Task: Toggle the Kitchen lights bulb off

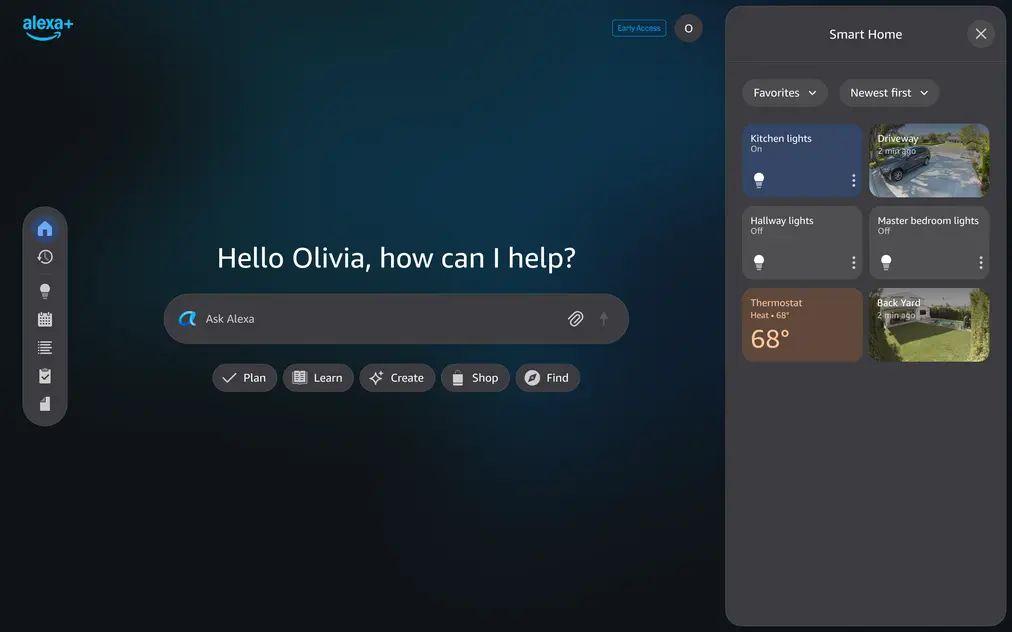Action: click(x=758, y=180)
